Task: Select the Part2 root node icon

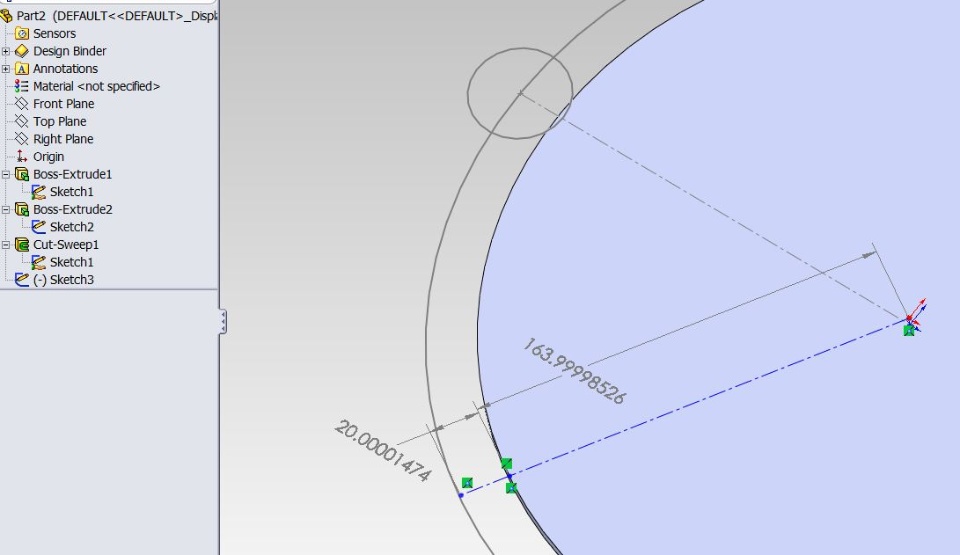Action: pyautogui.click(x=7, y=16)
